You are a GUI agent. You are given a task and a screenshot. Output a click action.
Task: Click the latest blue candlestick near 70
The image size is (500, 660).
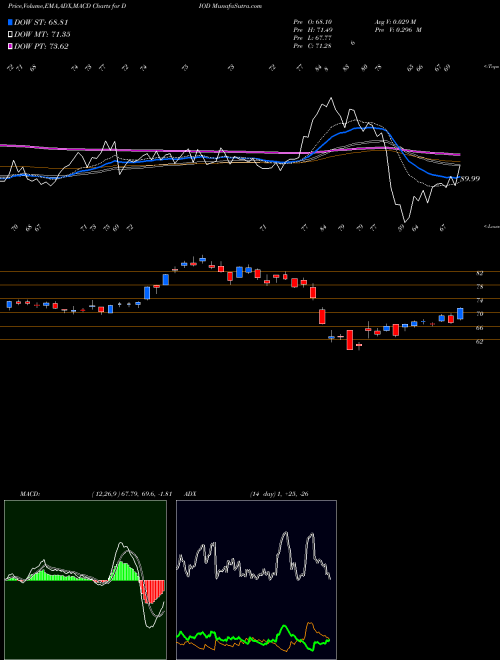coord(460,314)
